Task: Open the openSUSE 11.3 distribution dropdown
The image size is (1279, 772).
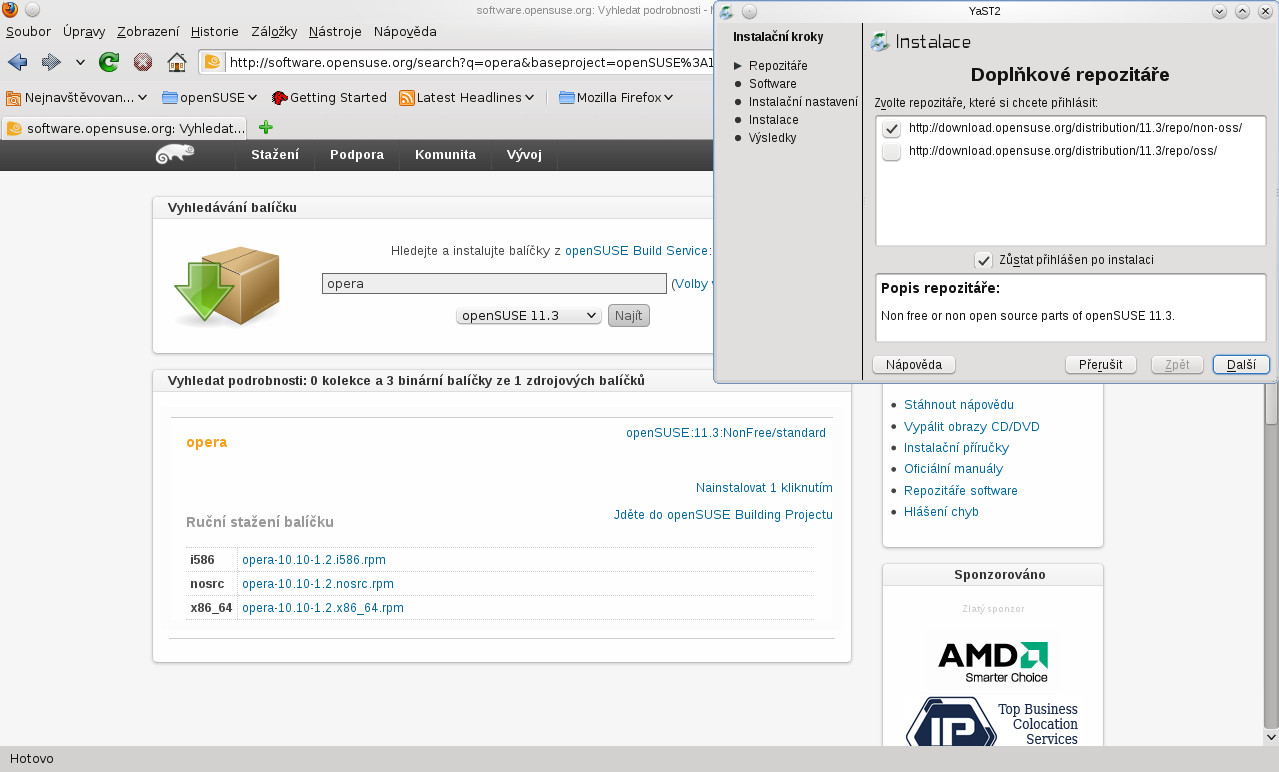Action: [x=528, y=316]
